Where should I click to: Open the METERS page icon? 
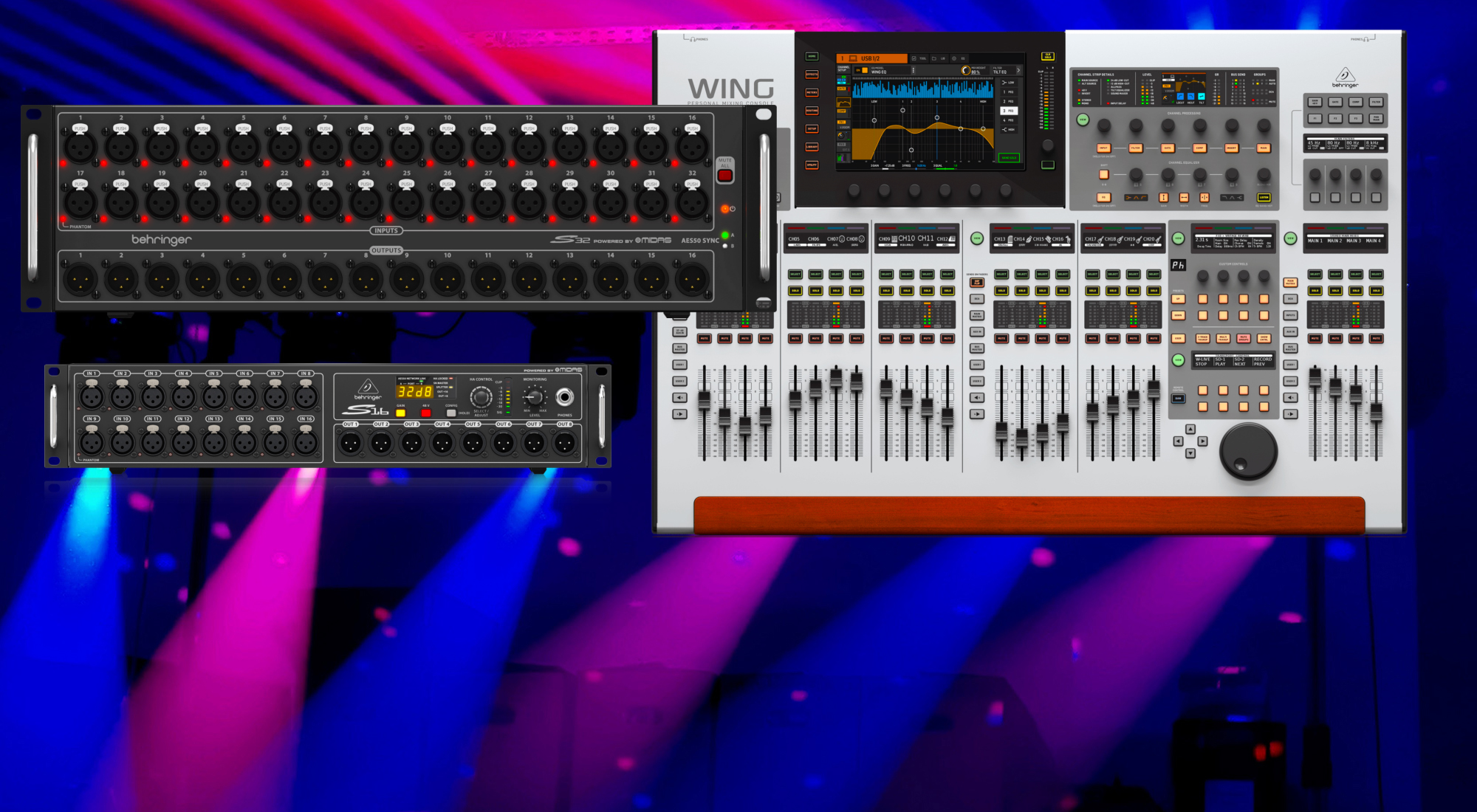coord(812,93)
